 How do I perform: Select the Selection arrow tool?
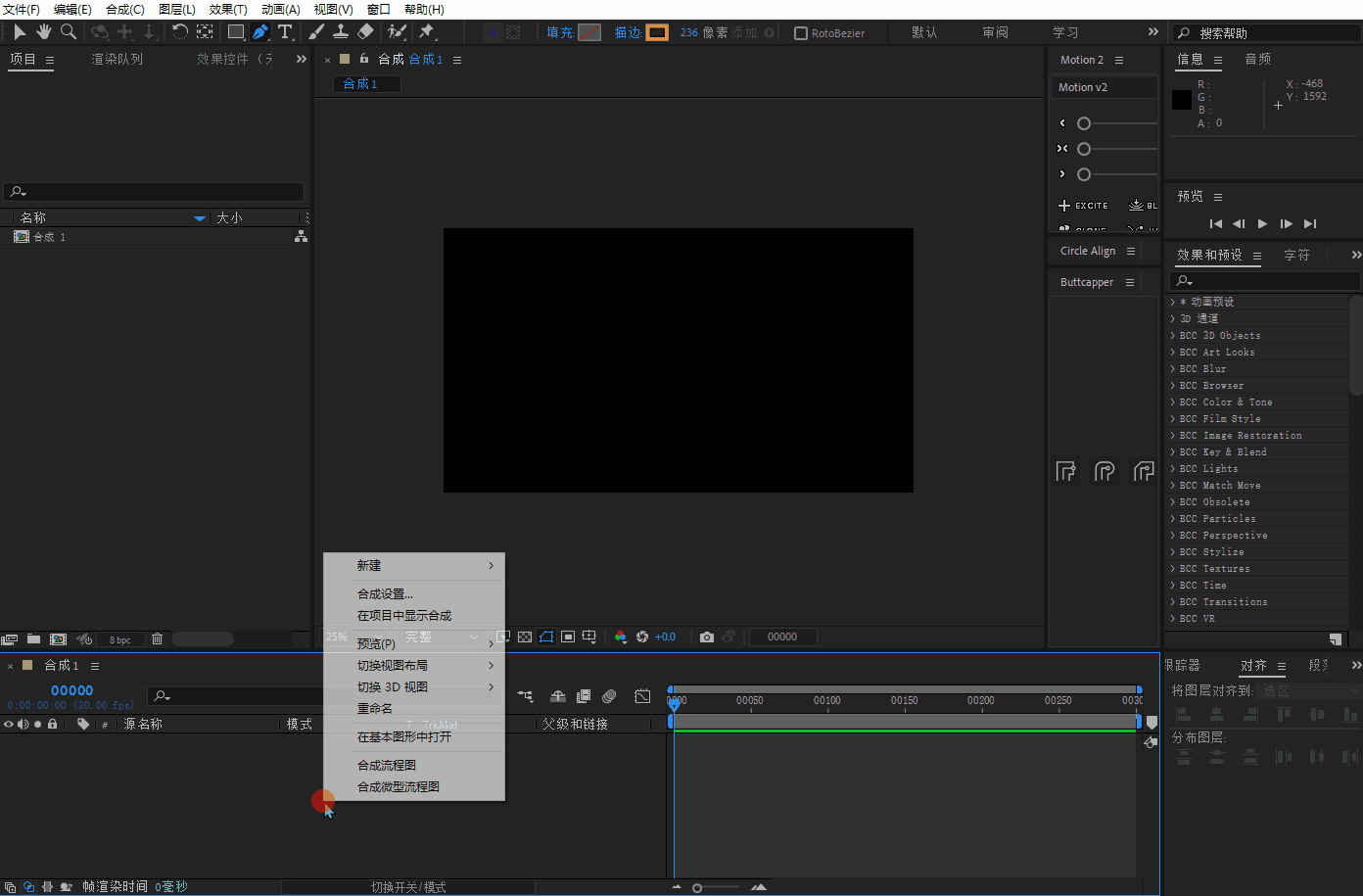20,32
